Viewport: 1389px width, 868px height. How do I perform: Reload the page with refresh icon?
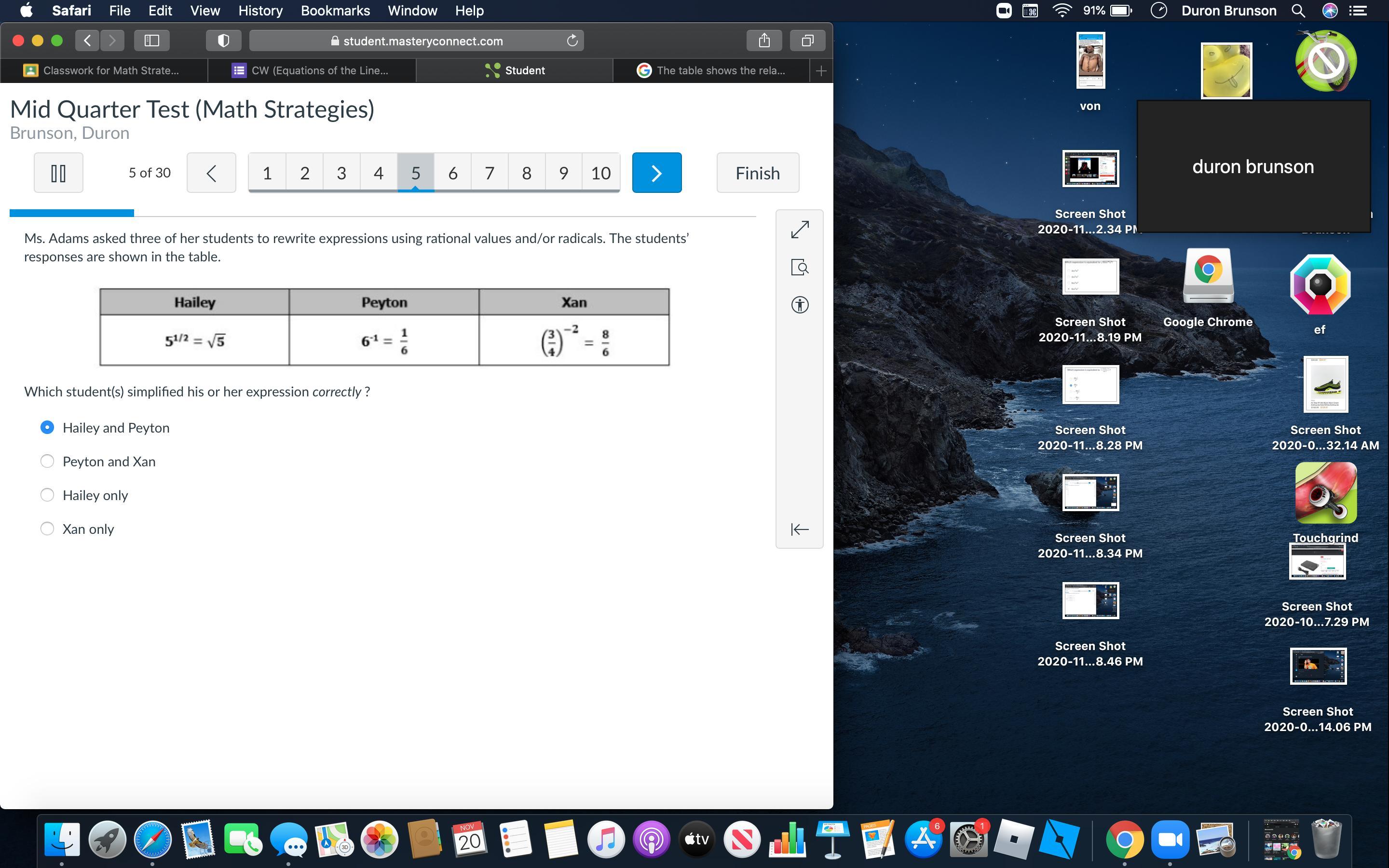pyautogui.click(x=572, y=40)
